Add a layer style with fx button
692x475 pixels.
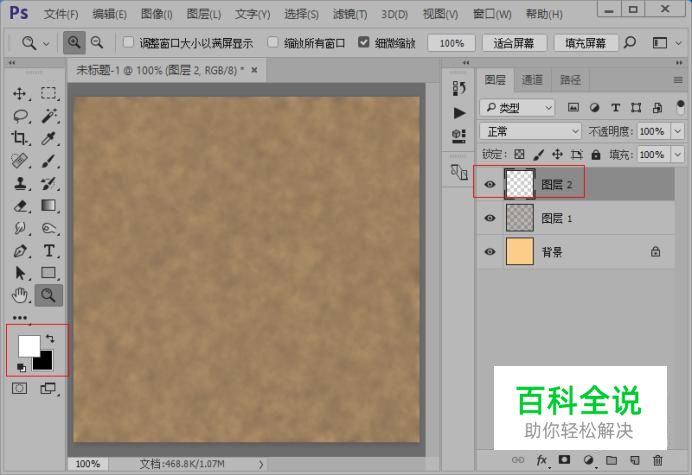click(x=542, y=460)
